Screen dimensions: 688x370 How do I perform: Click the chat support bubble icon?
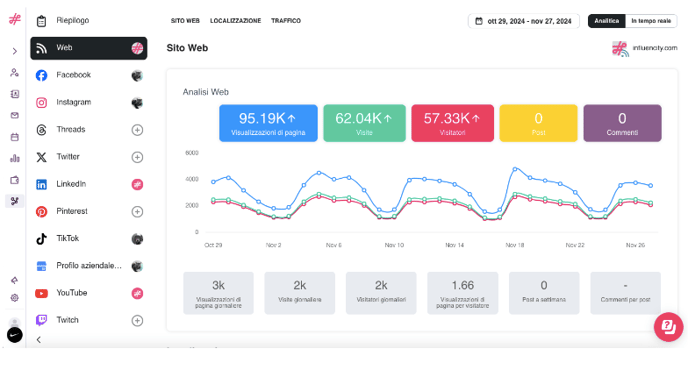pyautogui.click(x=668, y=327)
